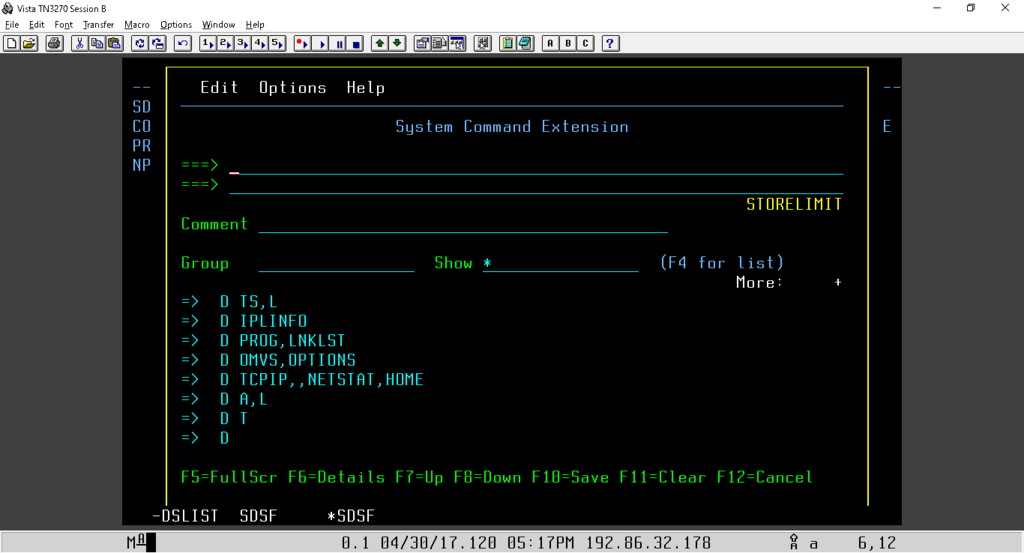Click the *SDSF label at the bottom

coord(351,516)
